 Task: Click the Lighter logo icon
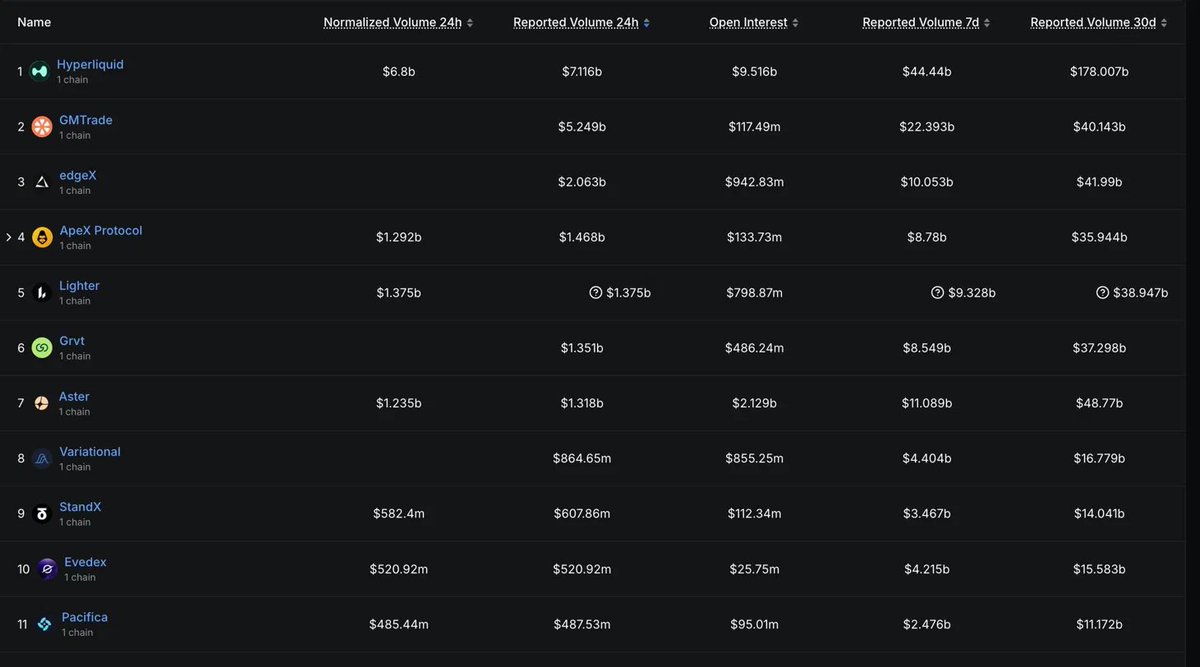(41, 292)
